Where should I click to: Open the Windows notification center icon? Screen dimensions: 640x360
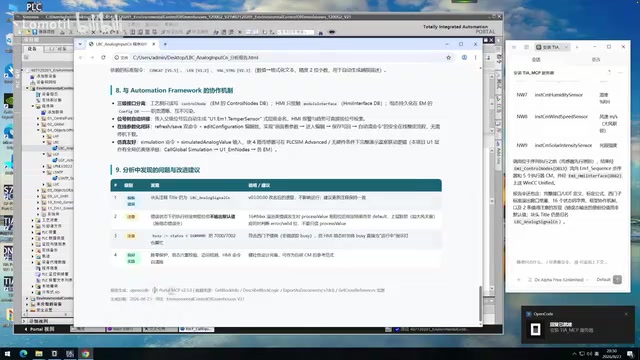(631, 354)
